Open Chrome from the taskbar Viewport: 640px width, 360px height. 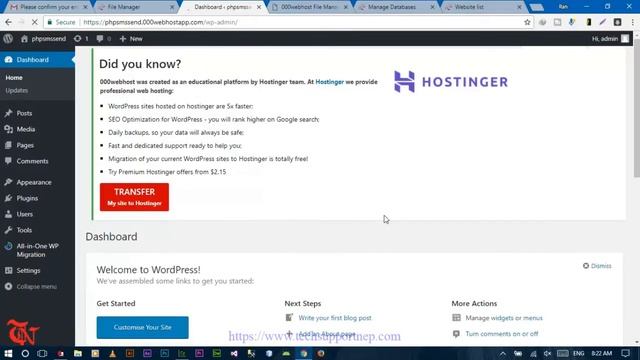tap(304, 353)
